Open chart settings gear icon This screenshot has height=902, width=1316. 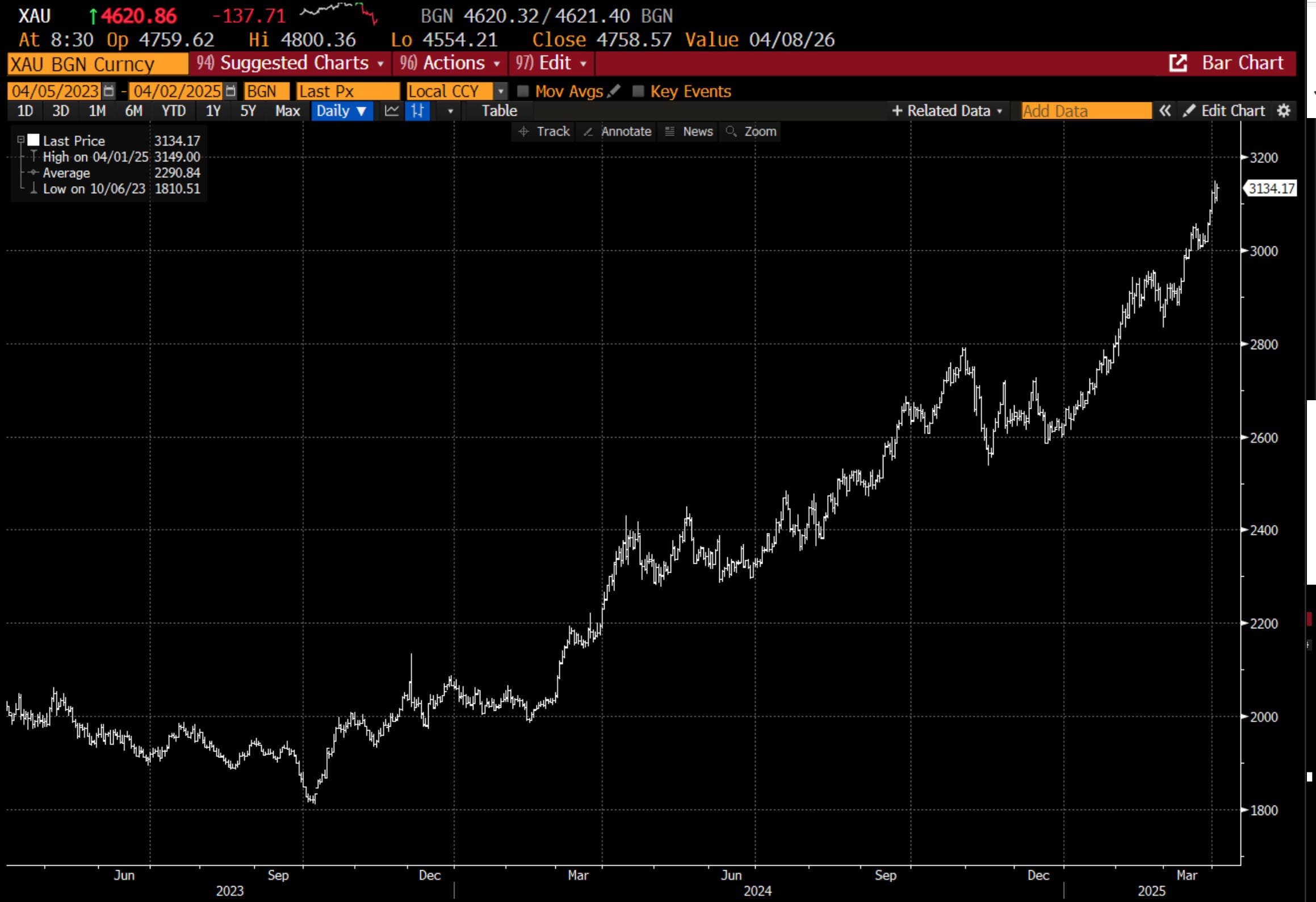1284,111
